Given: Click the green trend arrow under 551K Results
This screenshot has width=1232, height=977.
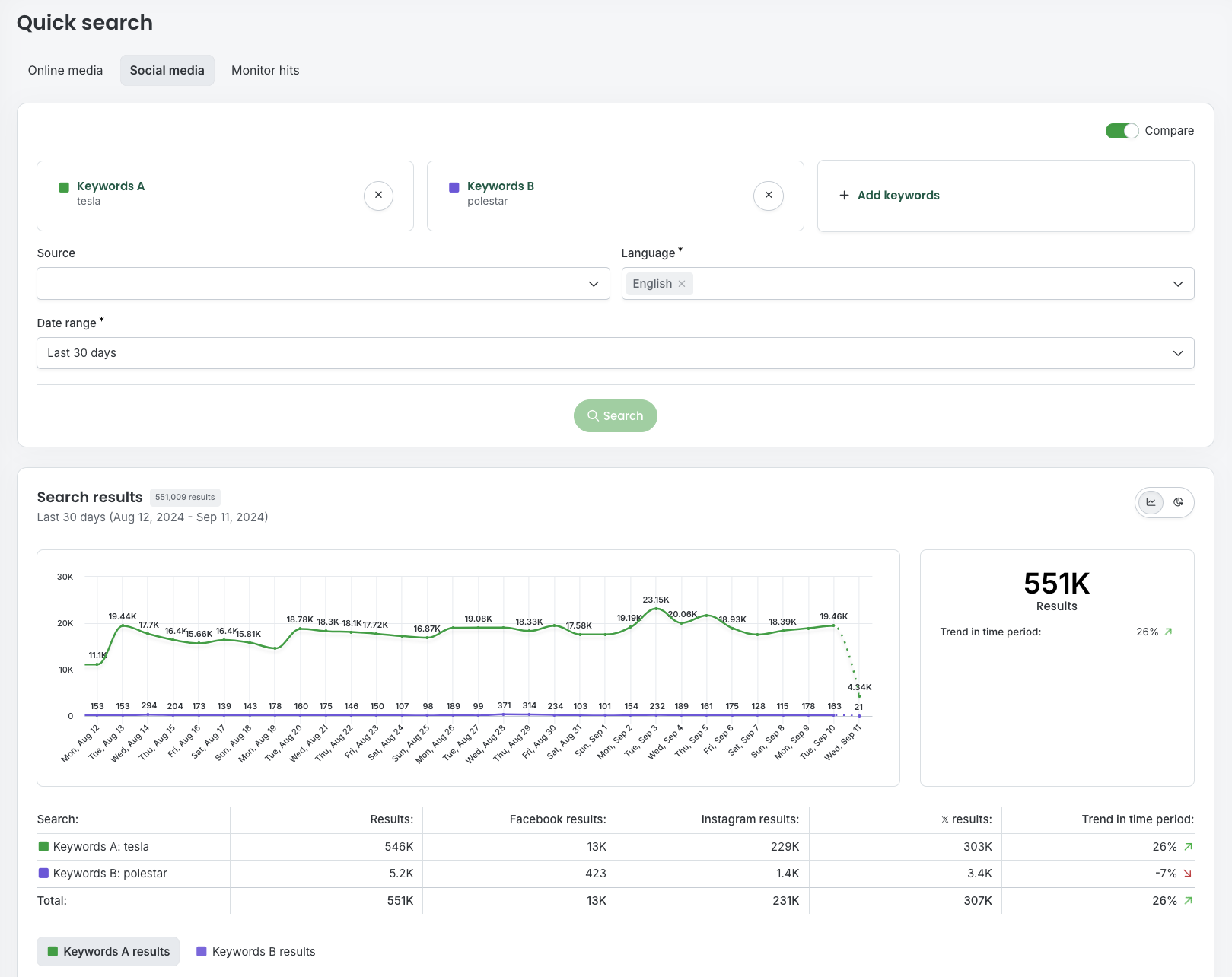Looking at the screenshot, I should point(1168,632).
